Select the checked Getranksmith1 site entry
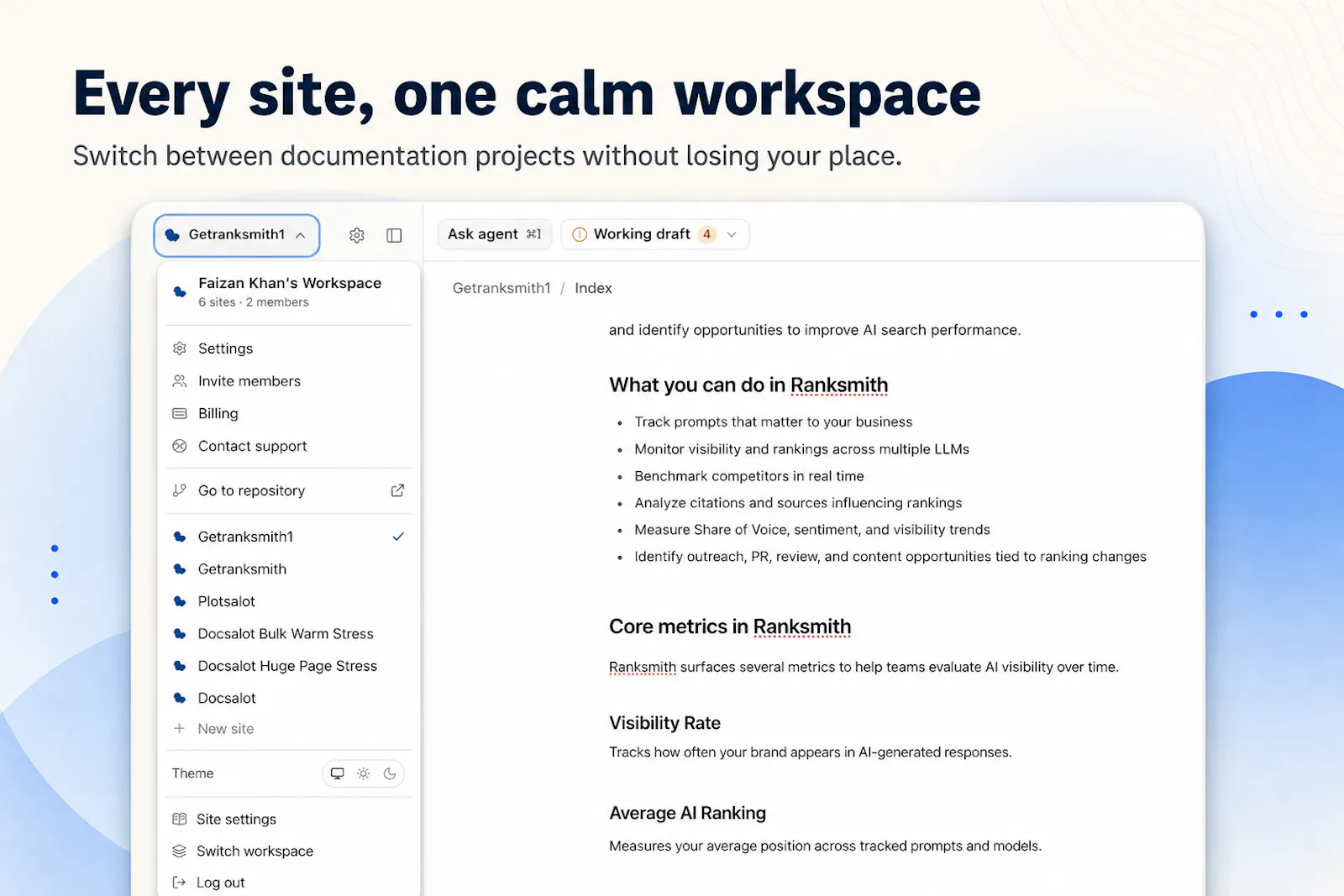The height and width of the screenshot is (896, 1344). [288, 537]
